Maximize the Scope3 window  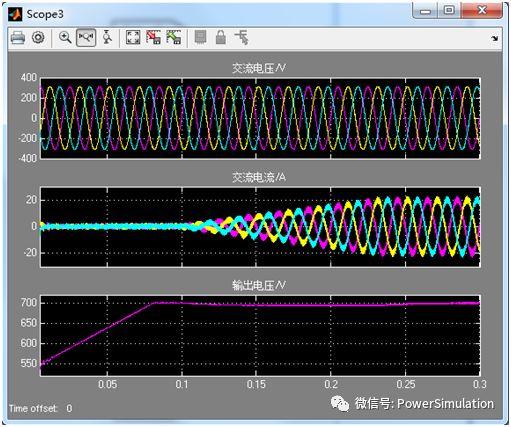(449, 10)
